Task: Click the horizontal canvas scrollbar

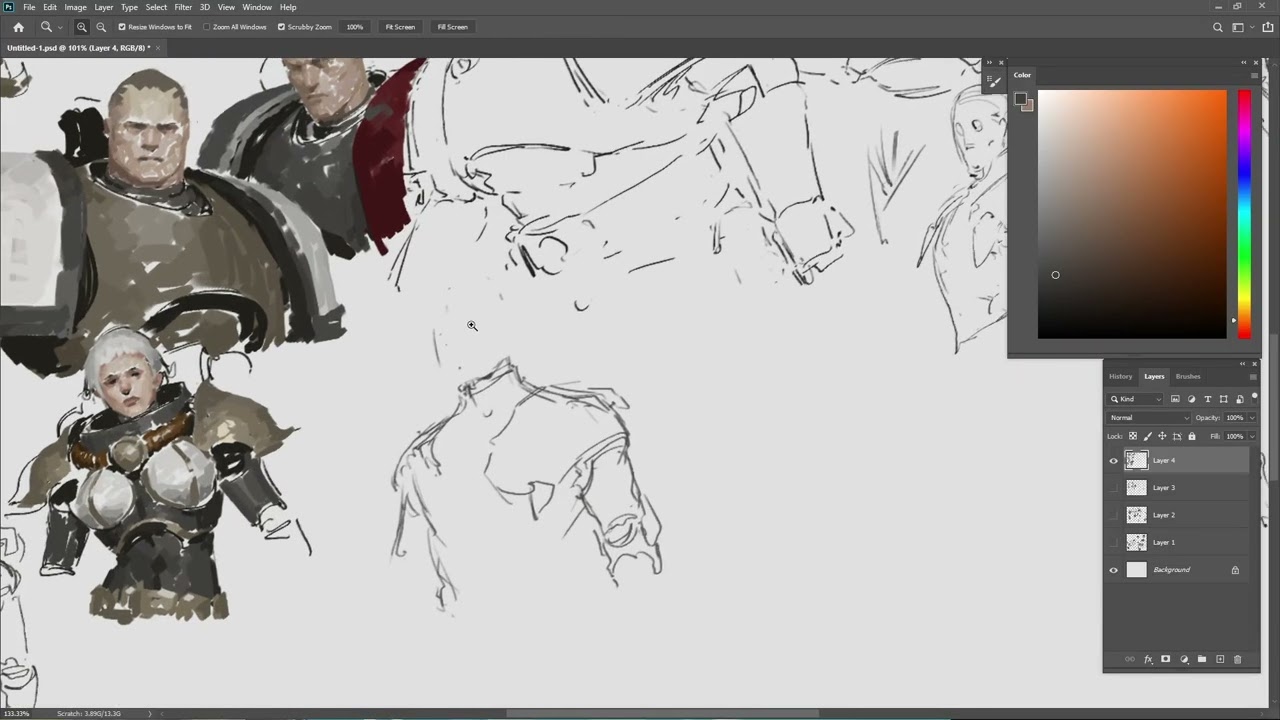Action: pos(663,713)
